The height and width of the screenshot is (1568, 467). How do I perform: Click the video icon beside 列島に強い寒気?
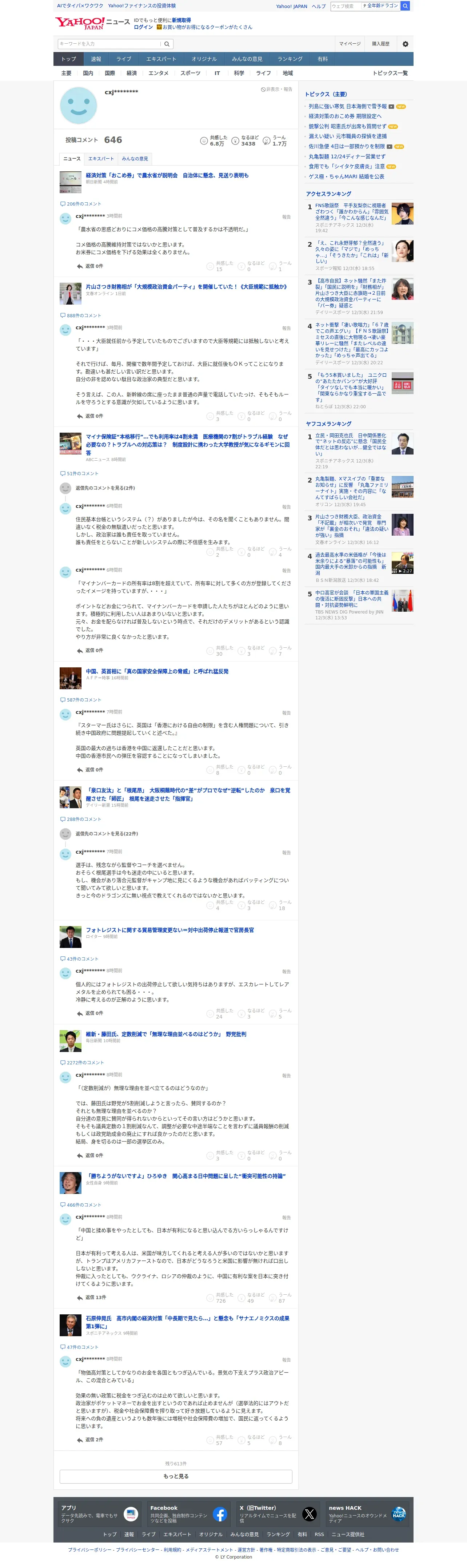point(392,107)
